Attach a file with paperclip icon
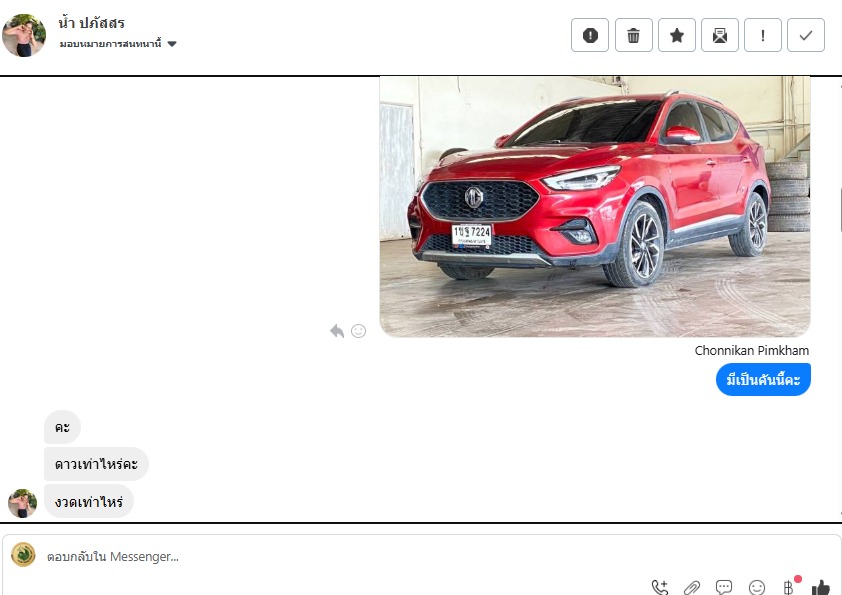This screenshot has height=595, width=842. (692, 587)
